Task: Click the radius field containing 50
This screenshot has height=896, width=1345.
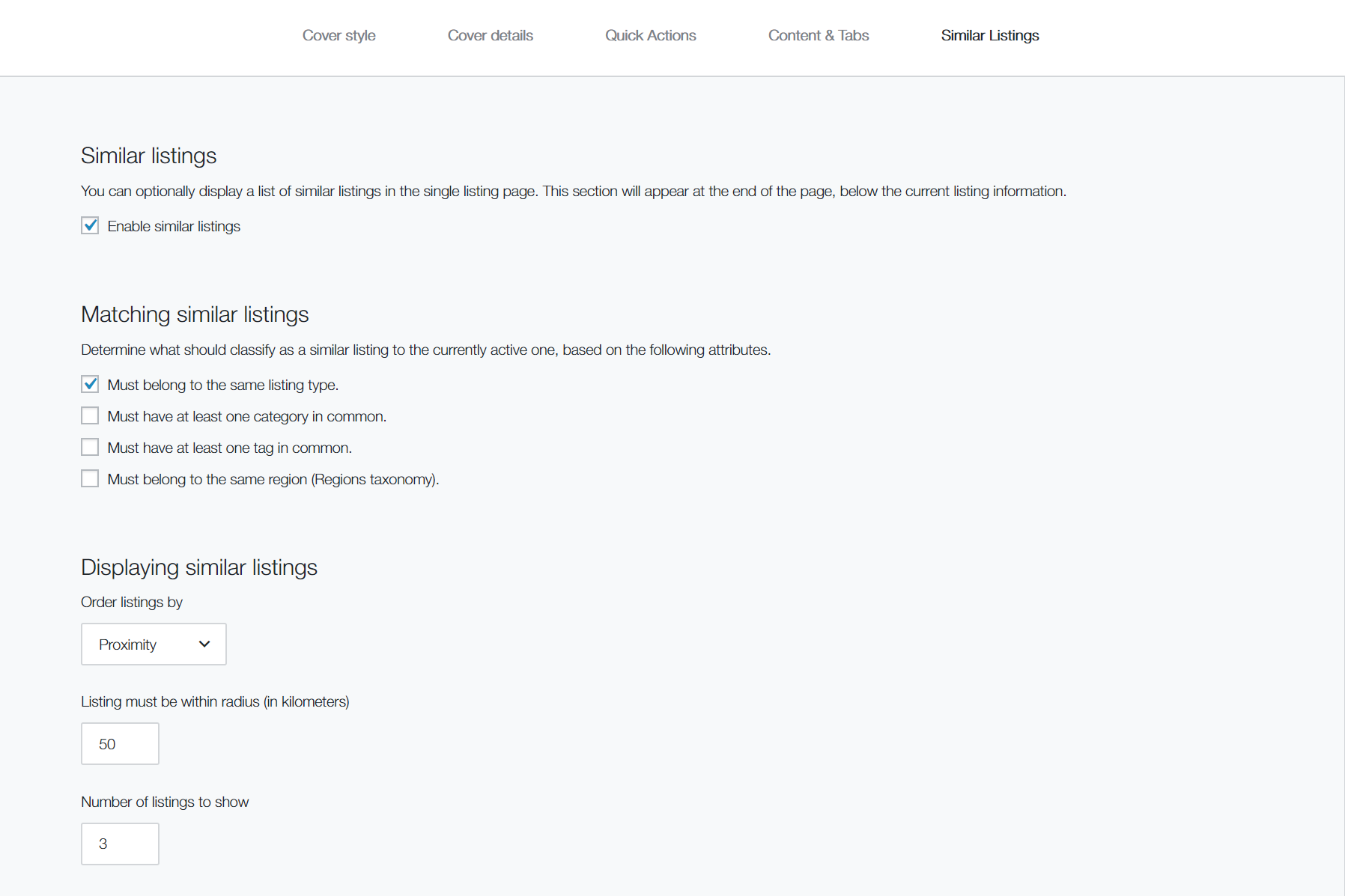Action: (x=120, y=743)
